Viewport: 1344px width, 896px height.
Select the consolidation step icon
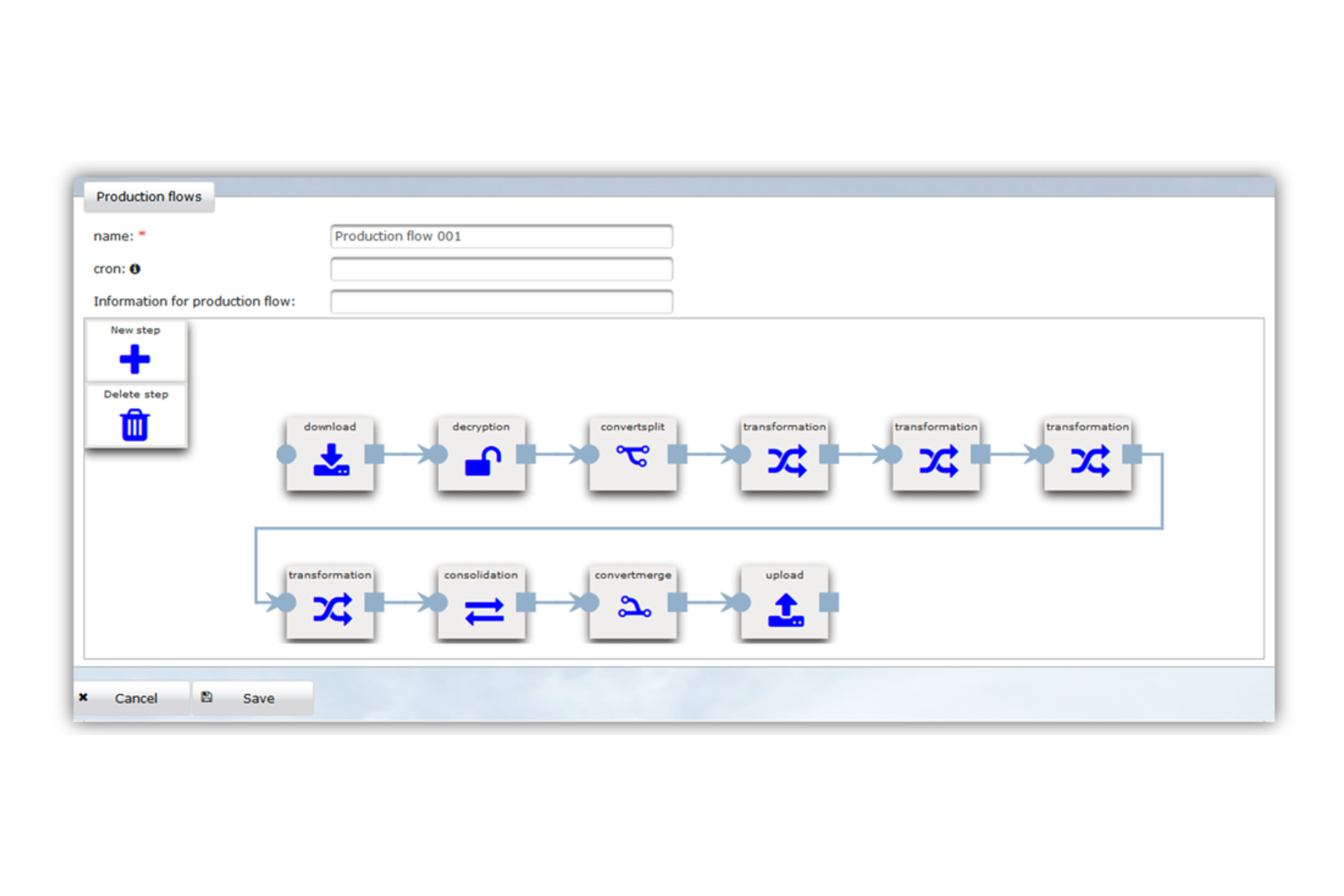[x=484, y=610]
